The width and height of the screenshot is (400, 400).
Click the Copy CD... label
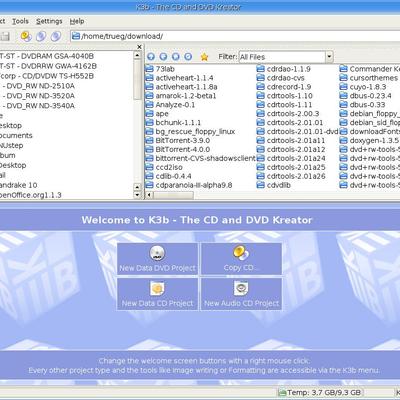coord(241,268)
